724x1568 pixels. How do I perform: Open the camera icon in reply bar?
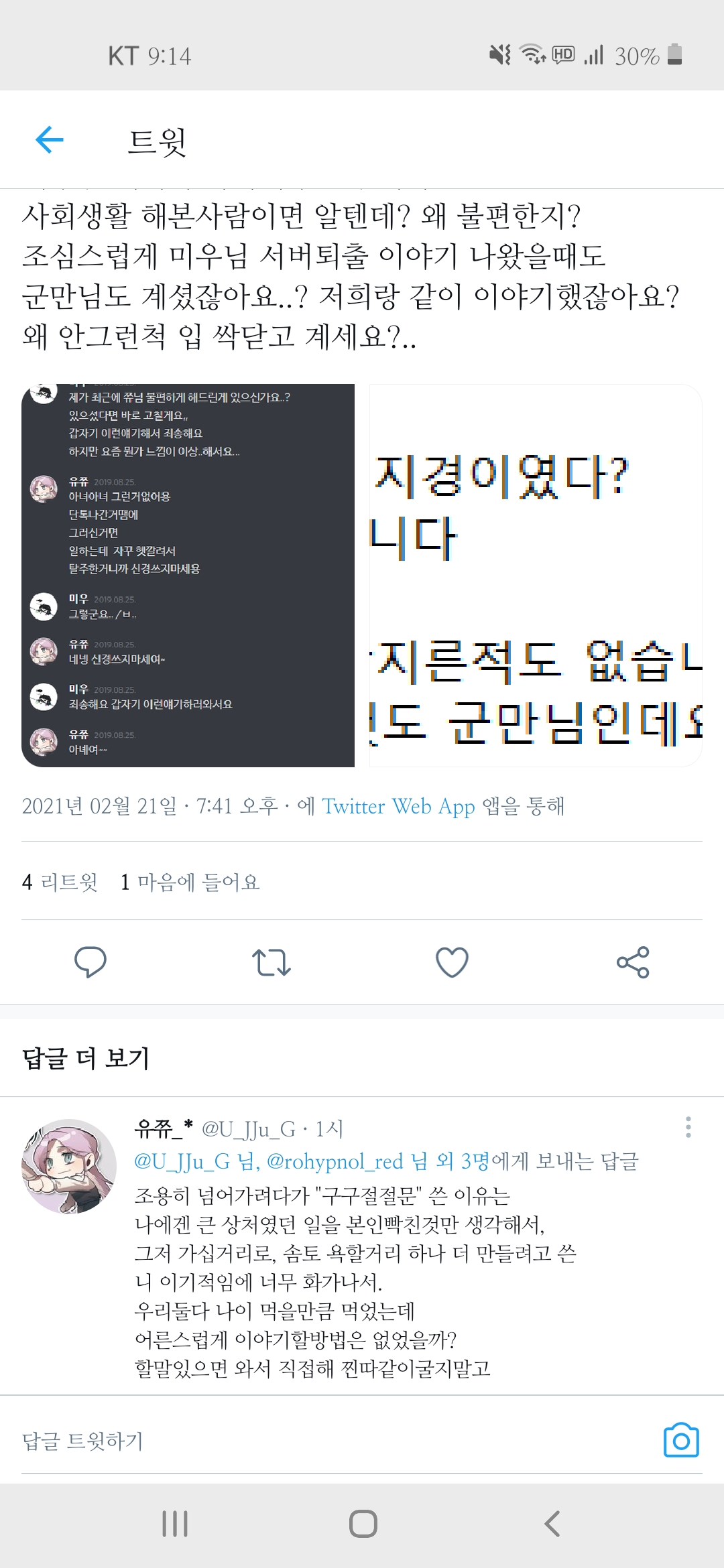[x=681, y=1439]
